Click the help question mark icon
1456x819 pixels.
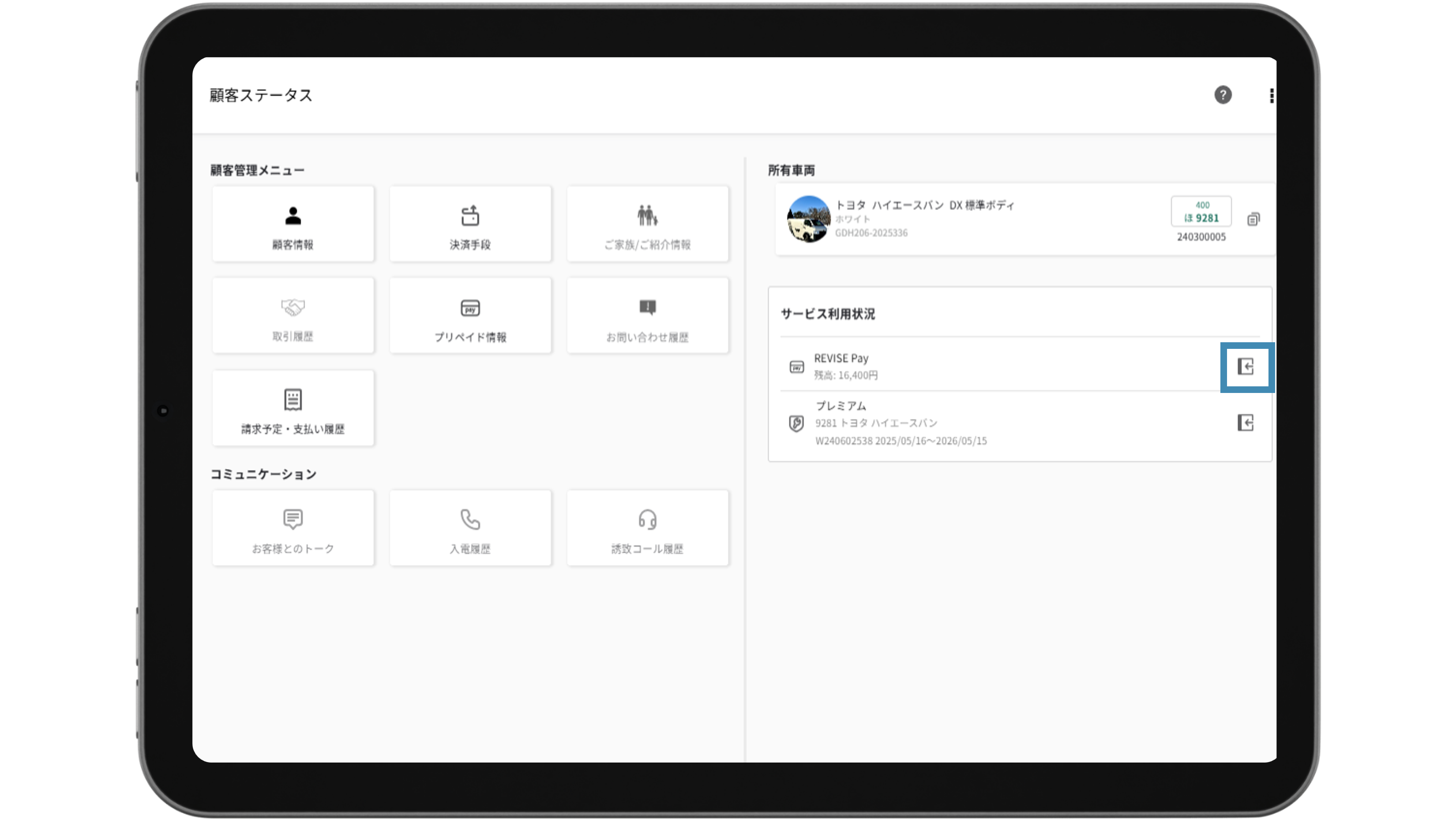1223,95
